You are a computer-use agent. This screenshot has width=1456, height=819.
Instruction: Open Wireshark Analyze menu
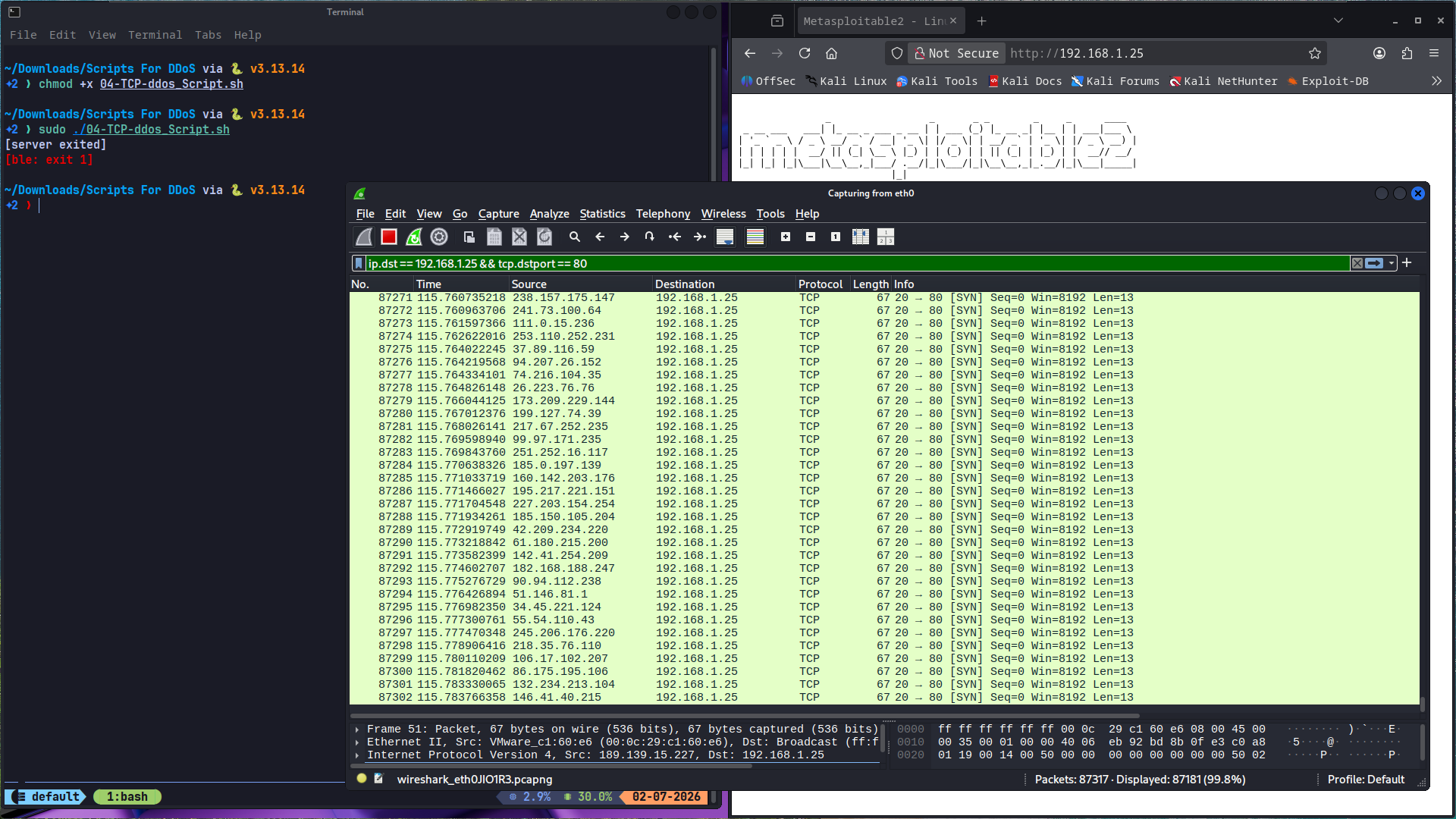550,215
